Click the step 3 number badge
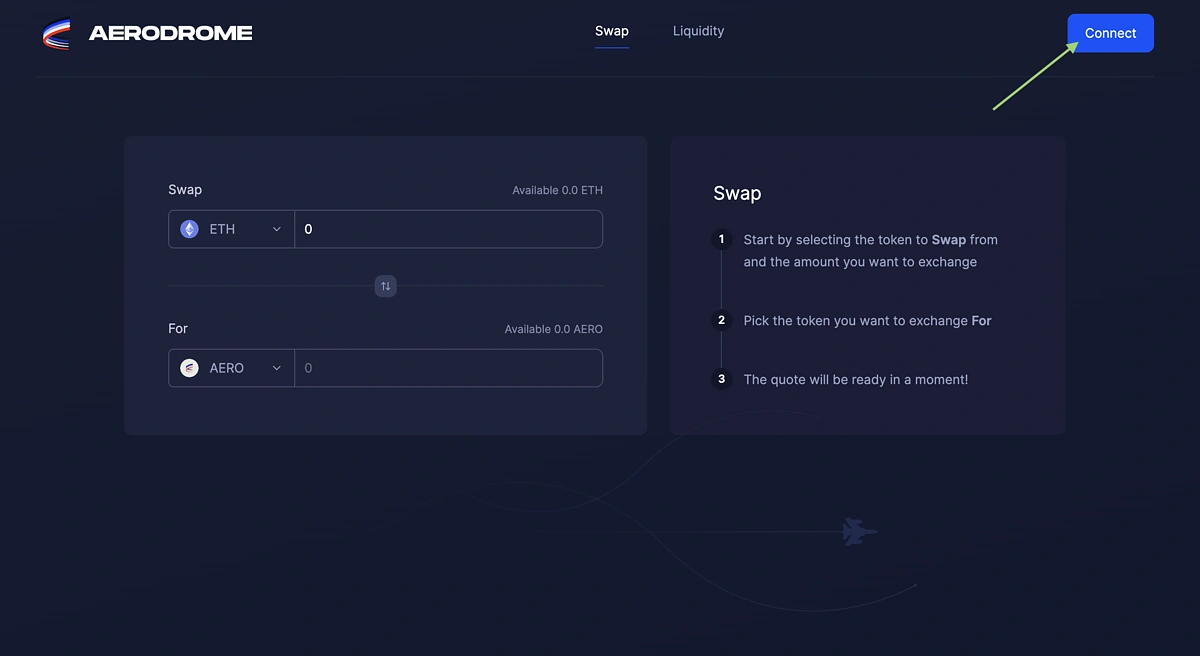Screen dimensions: 1200x656 (x=721, y=380)
